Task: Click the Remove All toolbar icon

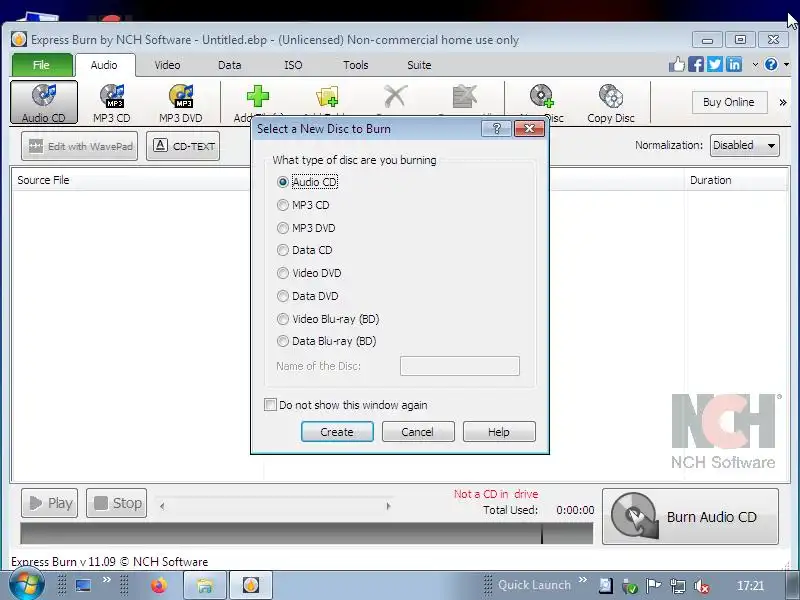Action: [x=465, y=96]
